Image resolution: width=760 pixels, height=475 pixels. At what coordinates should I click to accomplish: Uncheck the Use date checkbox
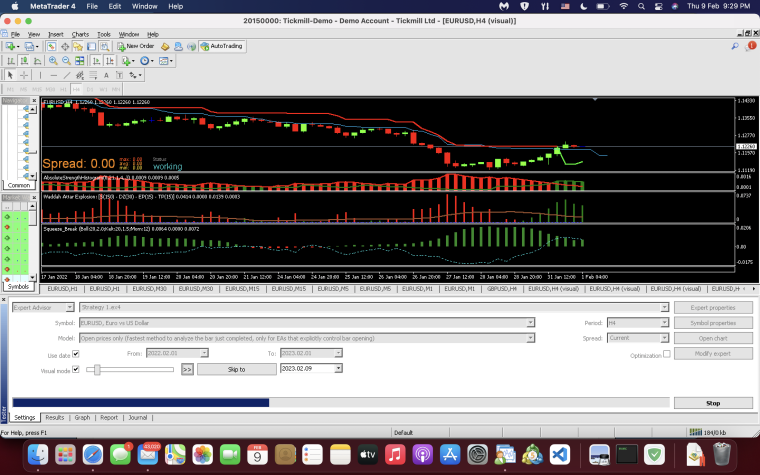(76, 354)
